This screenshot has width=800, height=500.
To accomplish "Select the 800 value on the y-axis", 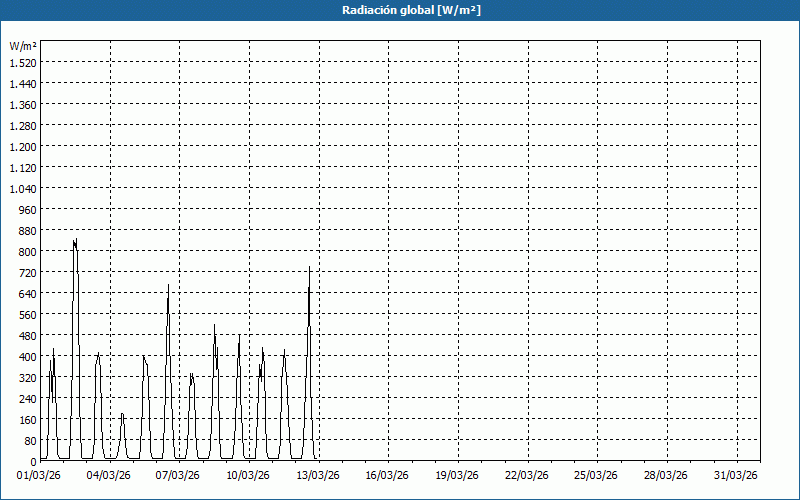I will point(27,251).
